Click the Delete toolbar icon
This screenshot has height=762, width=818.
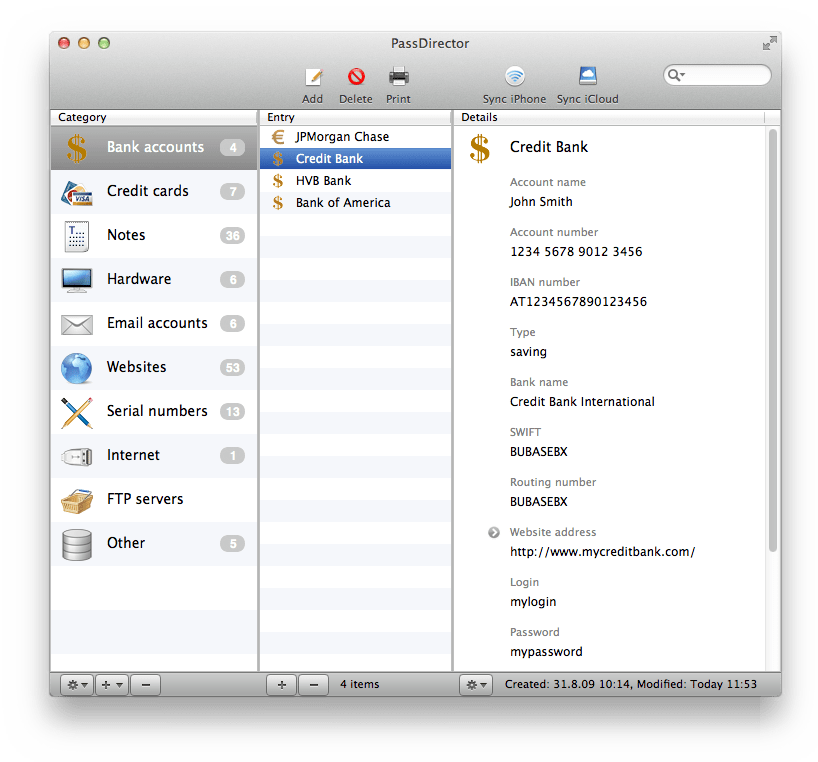pyautogui.click(x=356, y=80)
